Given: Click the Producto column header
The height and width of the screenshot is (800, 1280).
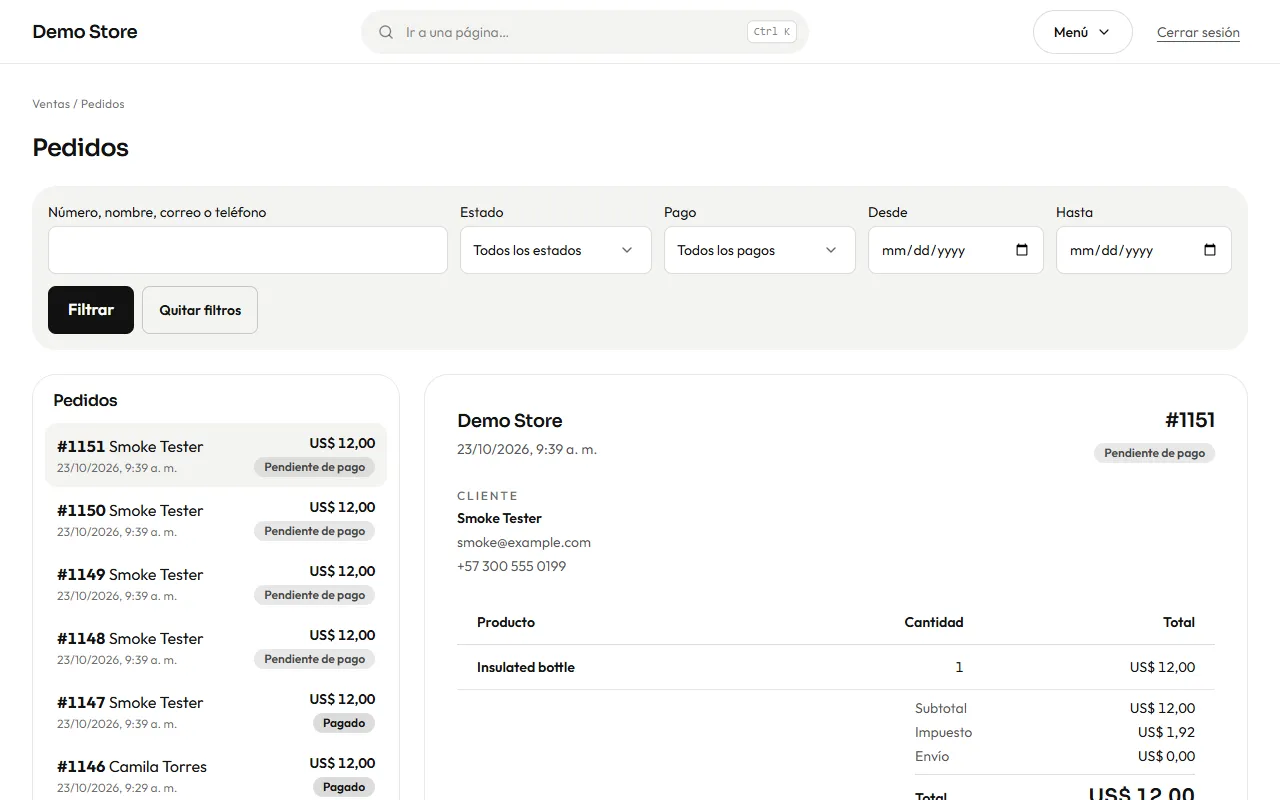Looking at the screenshot, I should pos(506,622).
